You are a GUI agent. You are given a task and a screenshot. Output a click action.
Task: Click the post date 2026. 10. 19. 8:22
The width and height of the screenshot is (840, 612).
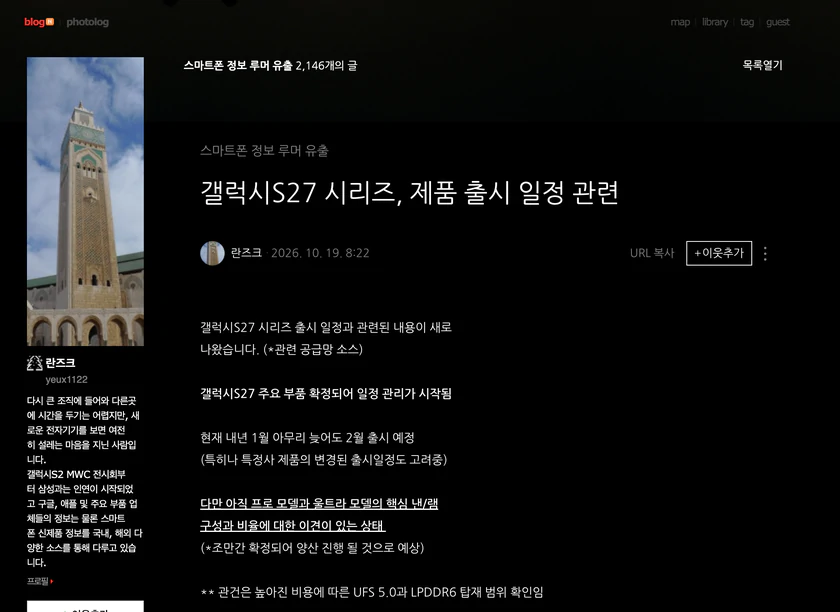pos(320,253)
